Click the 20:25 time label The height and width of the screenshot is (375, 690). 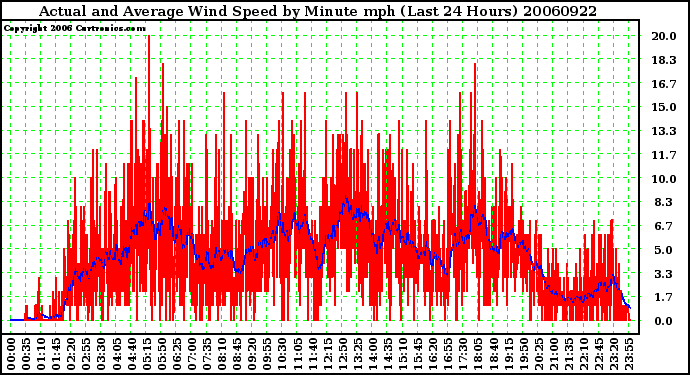[x=538, y=354]
